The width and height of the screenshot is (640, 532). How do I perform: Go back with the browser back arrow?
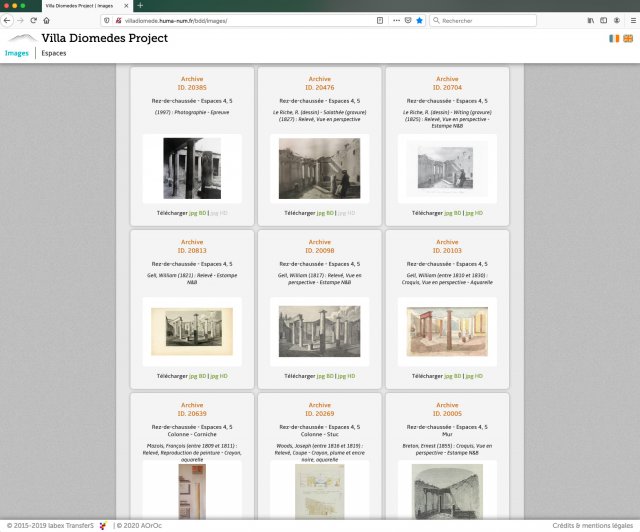click(x=7, y=20)
